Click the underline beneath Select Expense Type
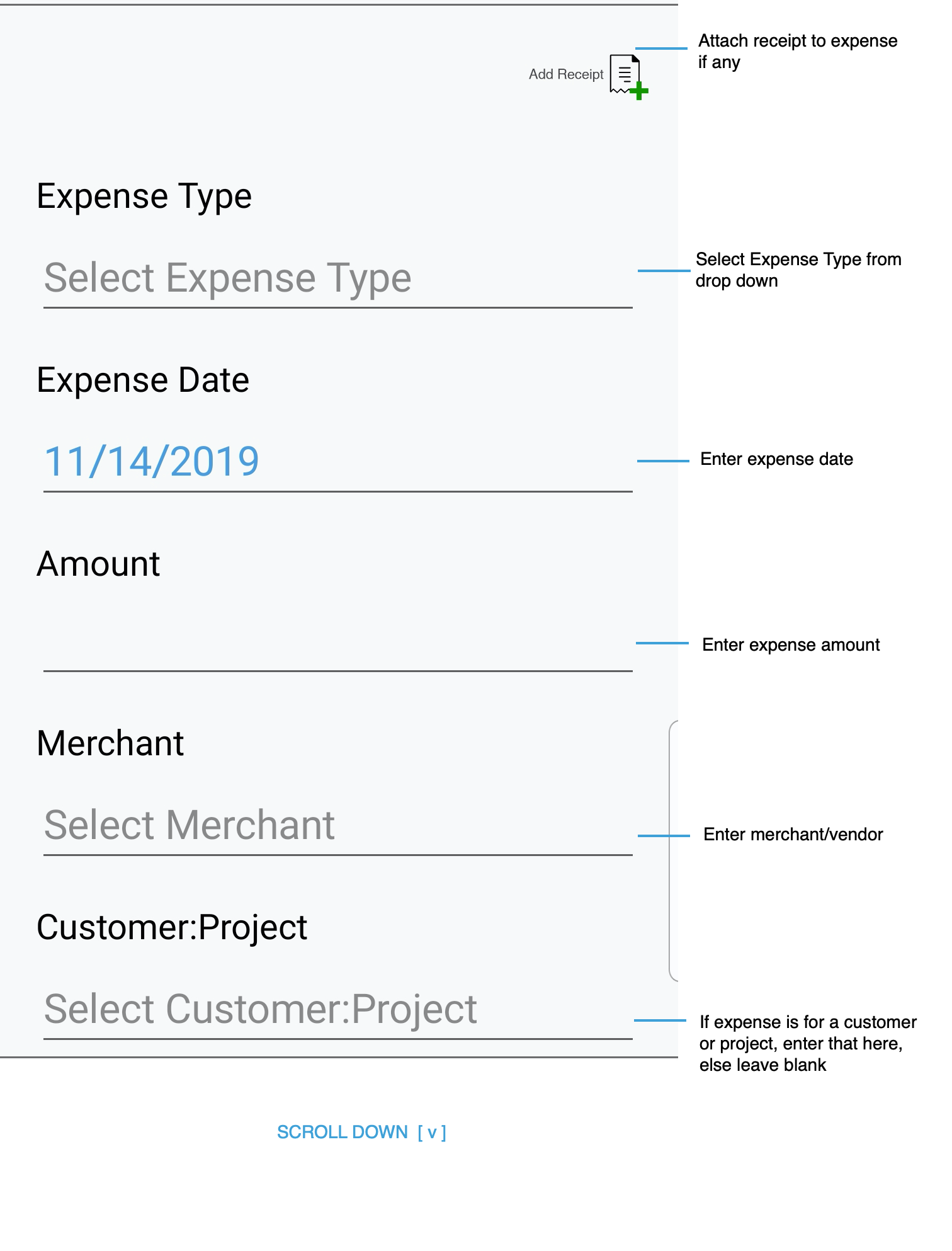This screenshot has height=1251, width=952. coord(337,308)
